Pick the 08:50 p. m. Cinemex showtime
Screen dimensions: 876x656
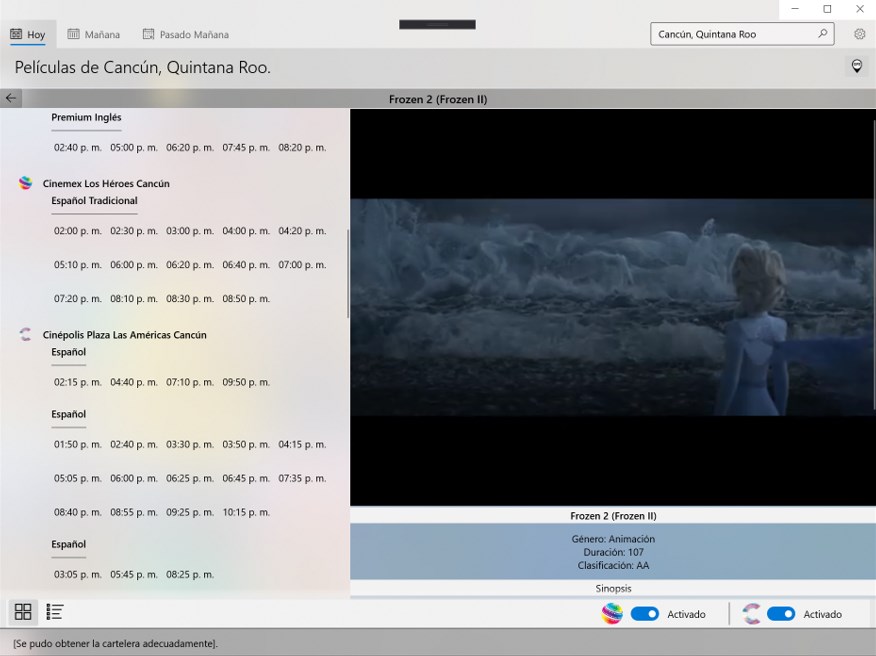pyautogui.click(x=246, y=299)
